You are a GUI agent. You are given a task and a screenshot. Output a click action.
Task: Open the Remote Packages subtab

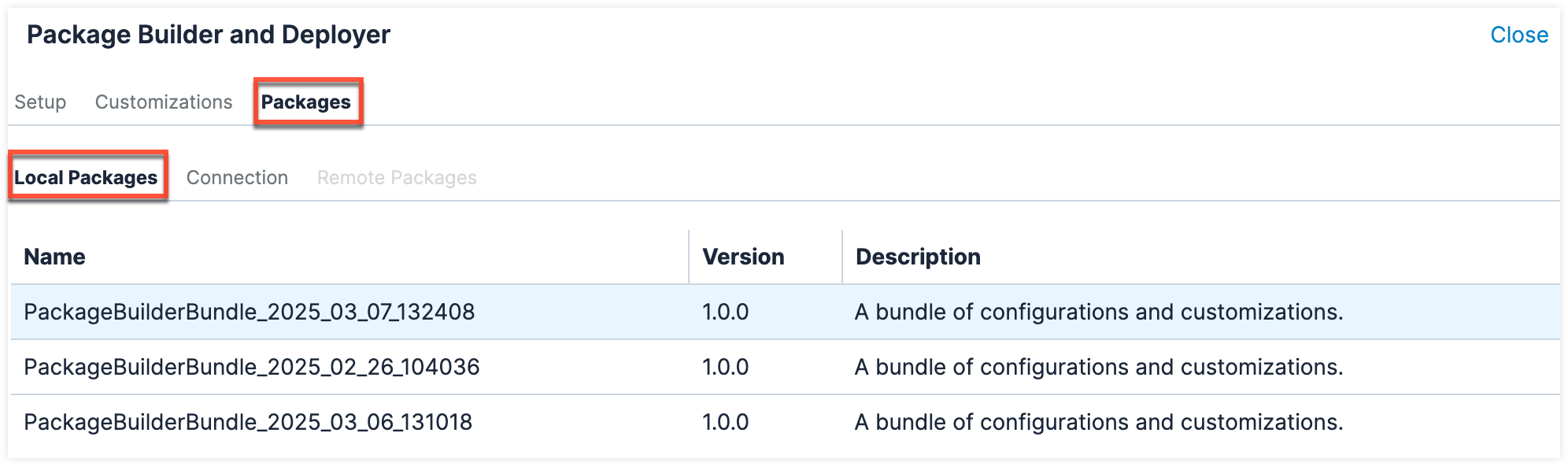click(397, 178)
